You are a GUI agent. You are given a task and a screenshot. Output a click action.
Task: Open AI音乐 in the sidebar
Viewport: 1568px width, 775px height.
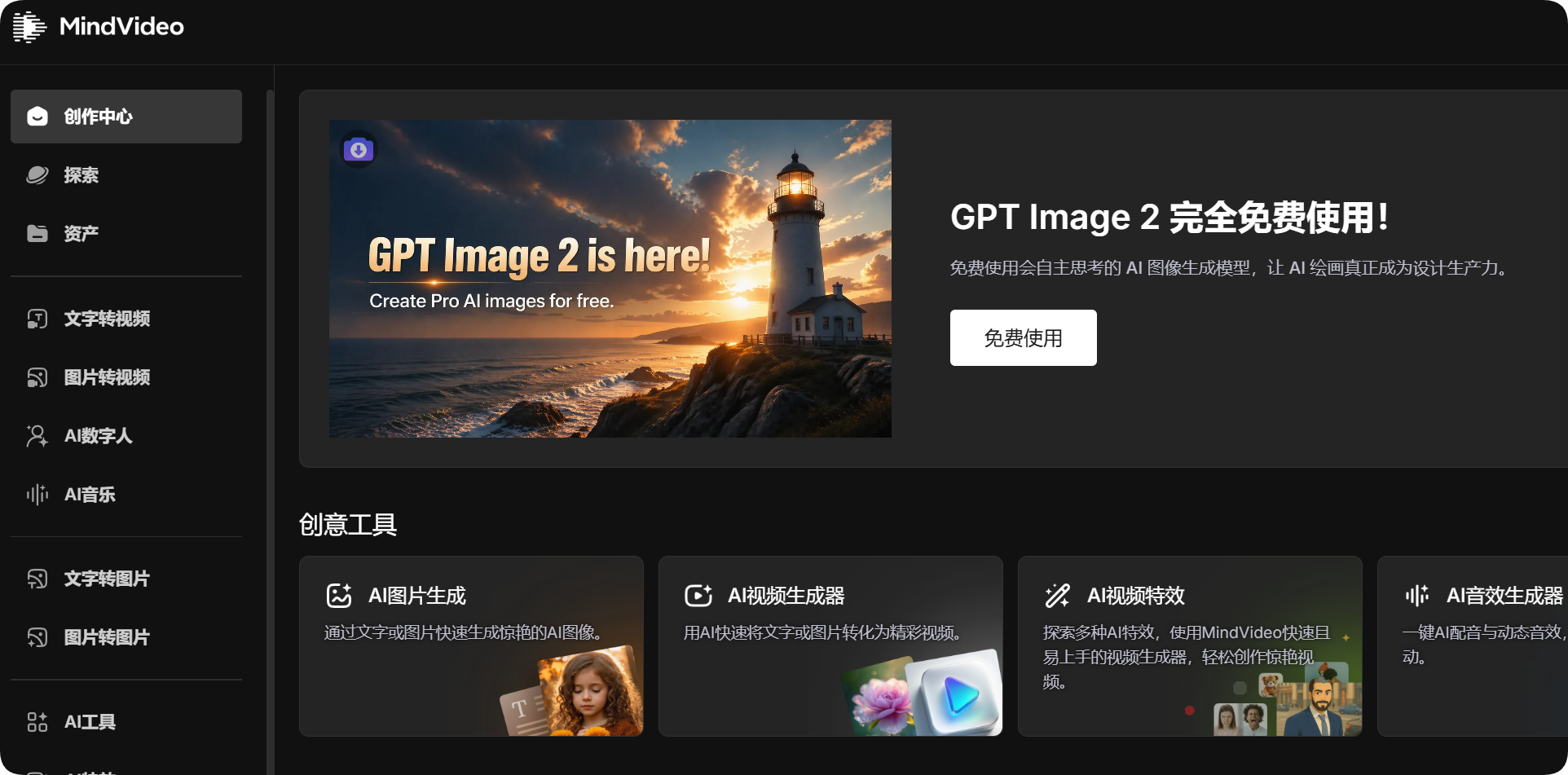126,495
